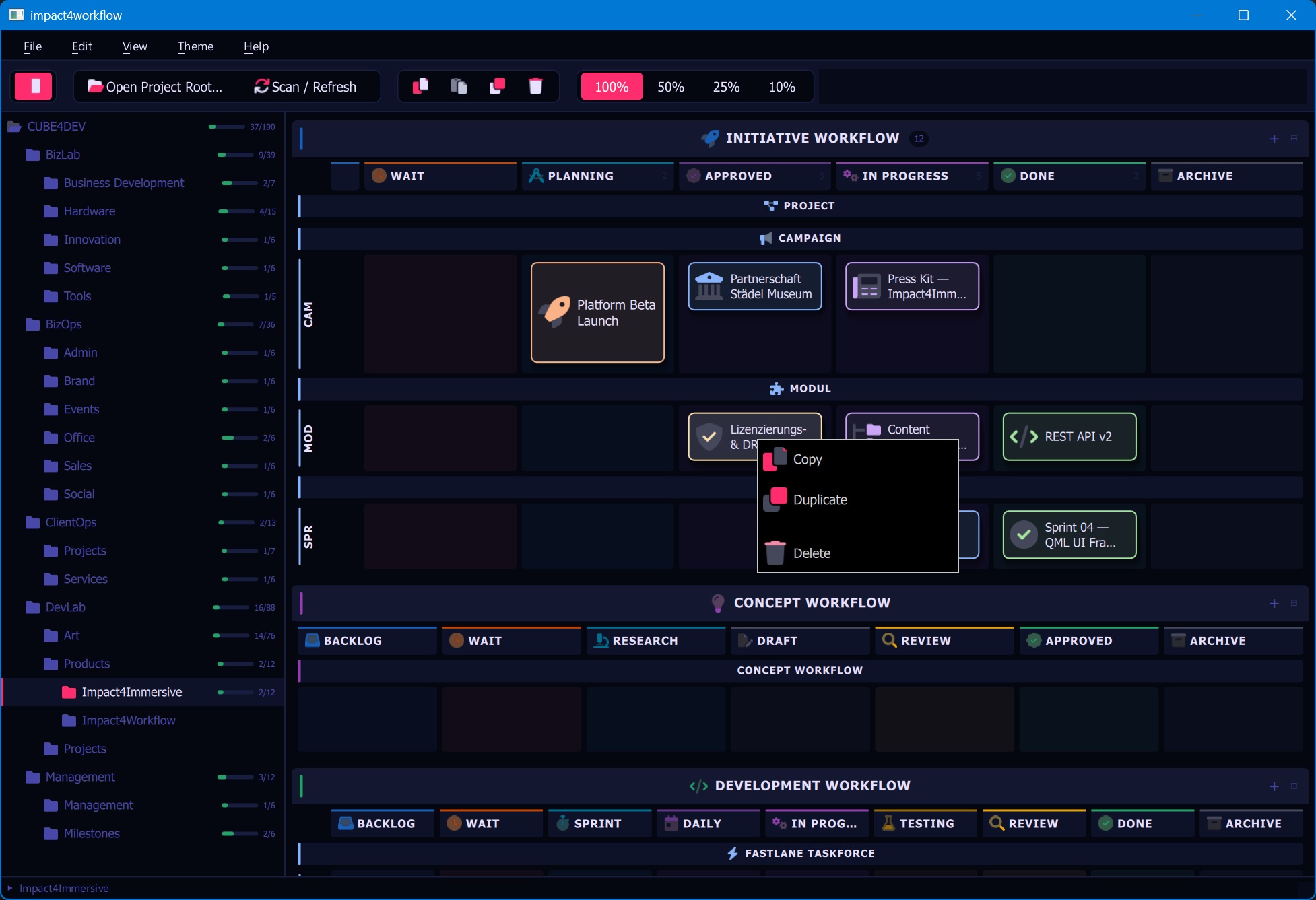Add an item with Concept Workflow plus icon
The height and width of the screenshot is (900, 1316).
[1274, 603]
